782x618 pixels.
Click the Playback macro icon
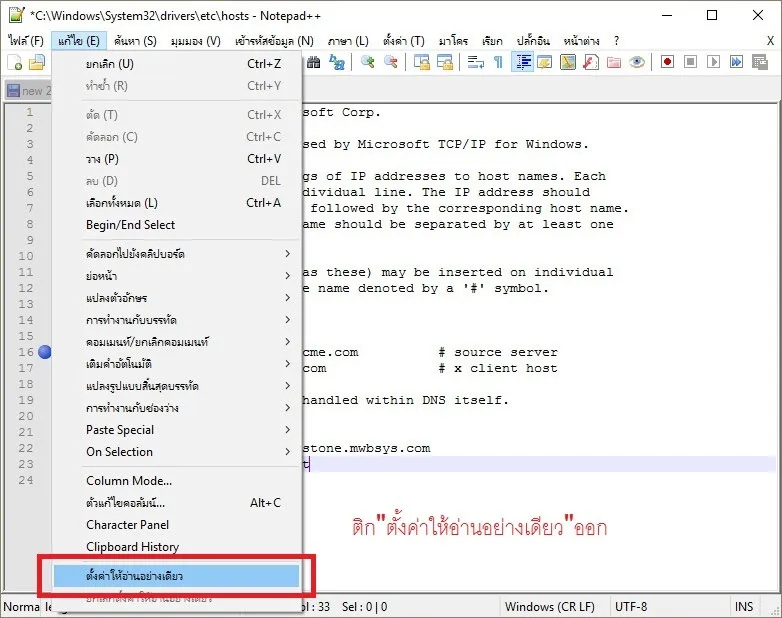tap(714, 62)
